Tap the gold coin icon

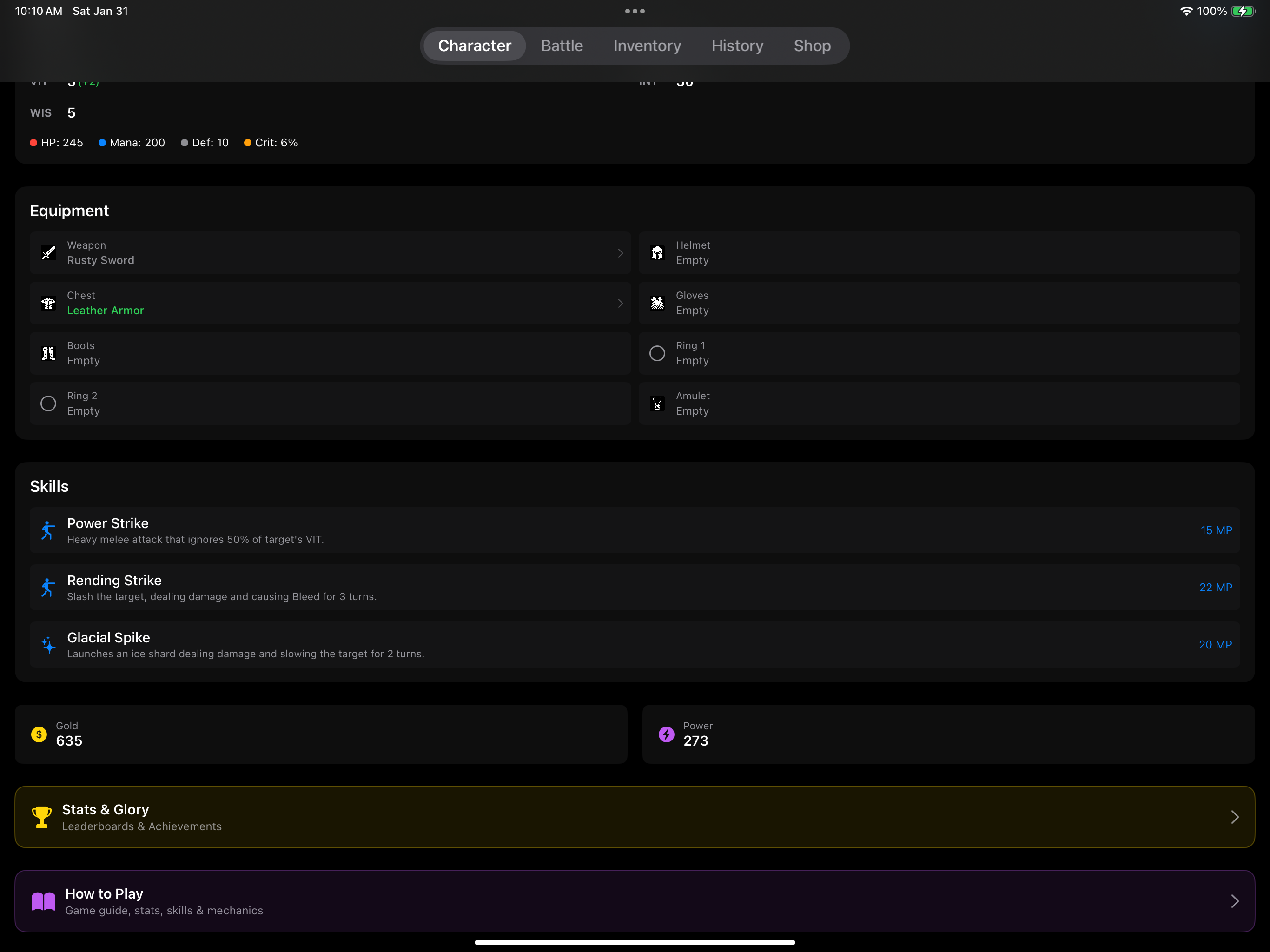[x=39, y=734]
